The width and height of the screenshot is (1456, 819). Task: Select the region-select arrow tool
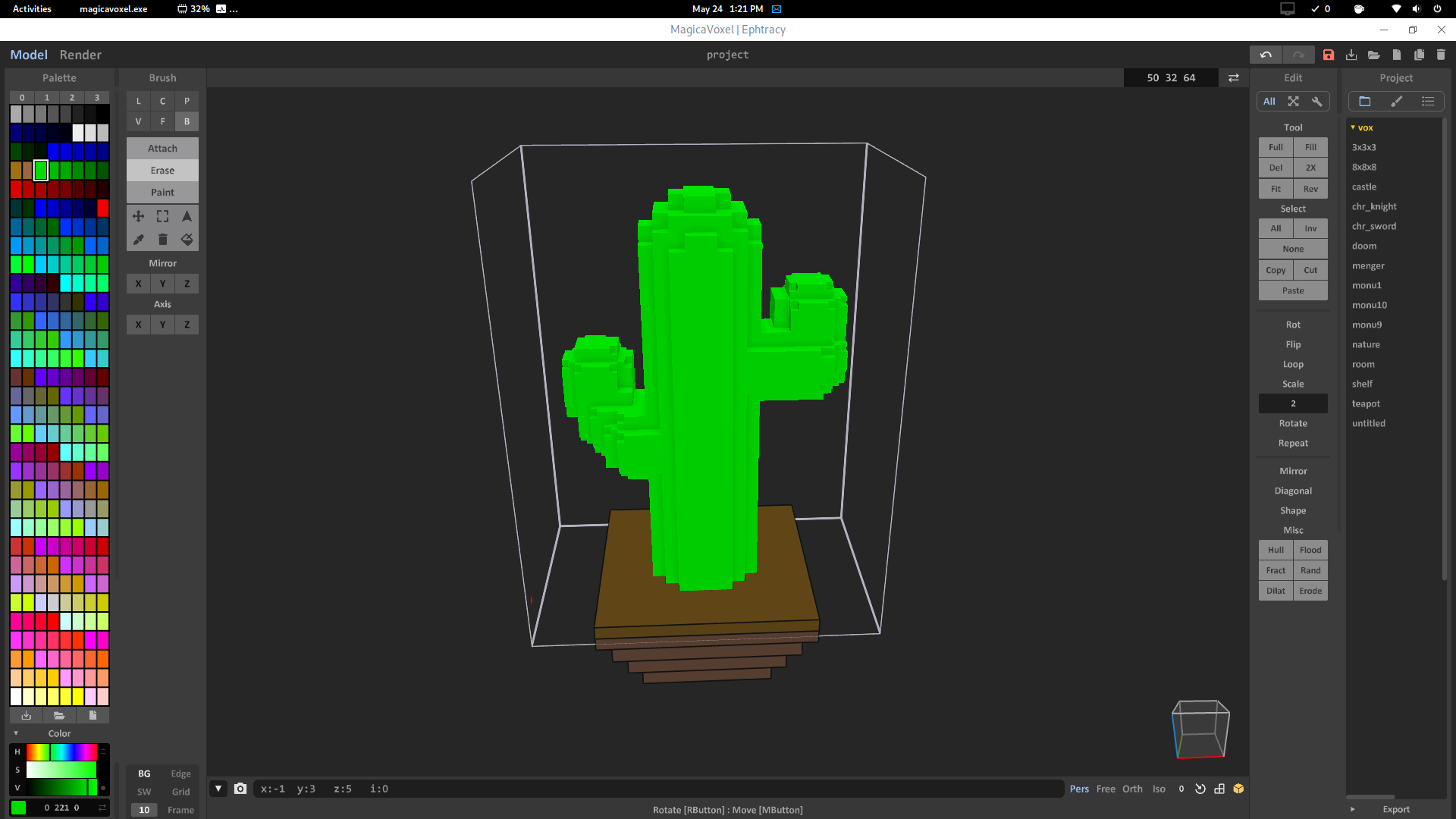[x=187, y=216]
